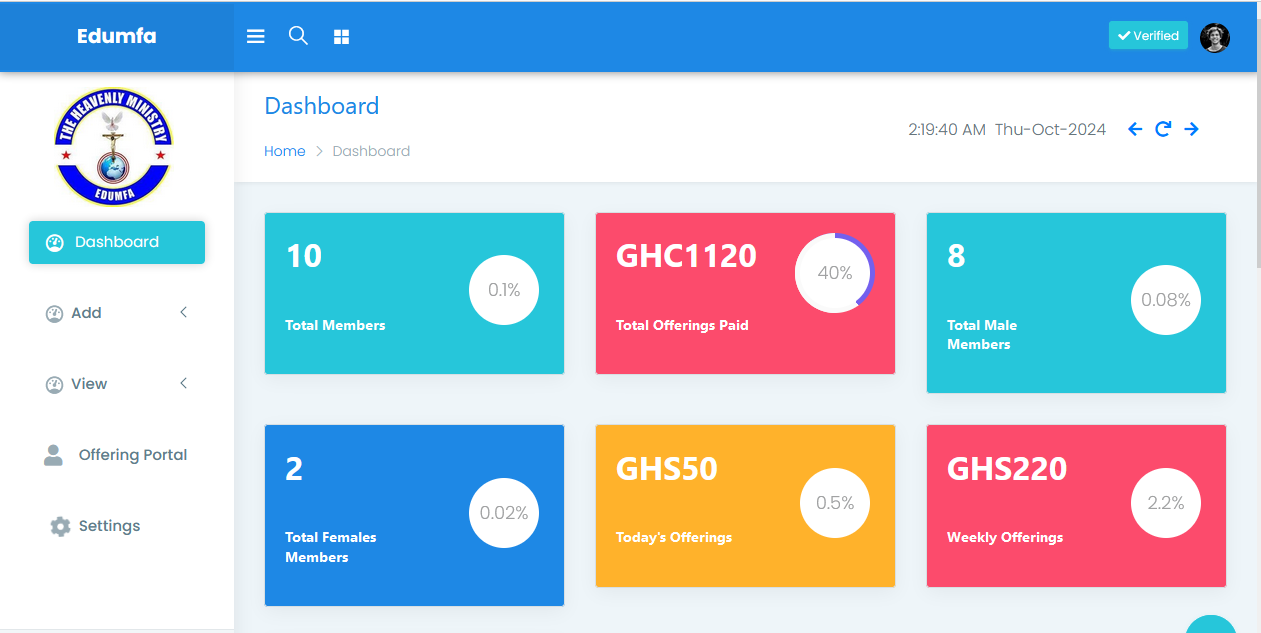Click the Thu-Oct-2024 date text

1050,129
